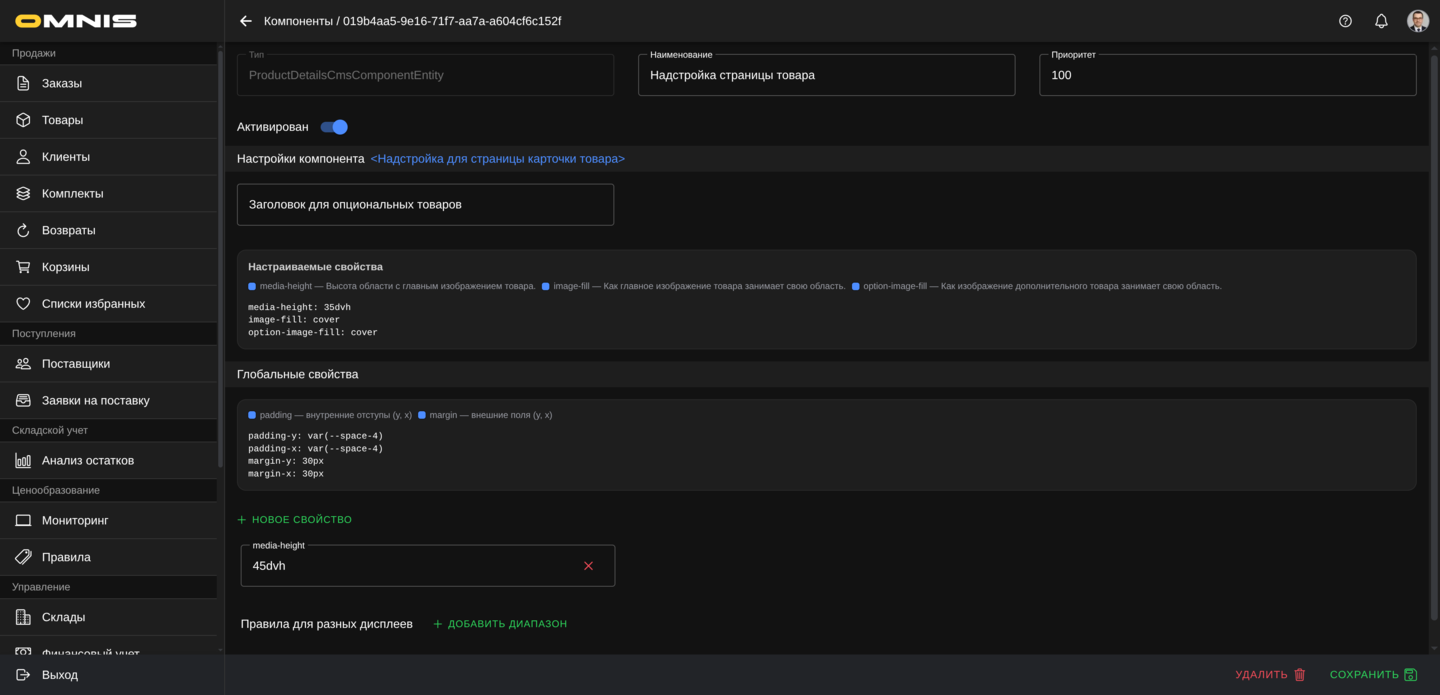Open Комплекты in sidebar
The height and width of the screenshot is (695, 1440).
click(72, 194)
